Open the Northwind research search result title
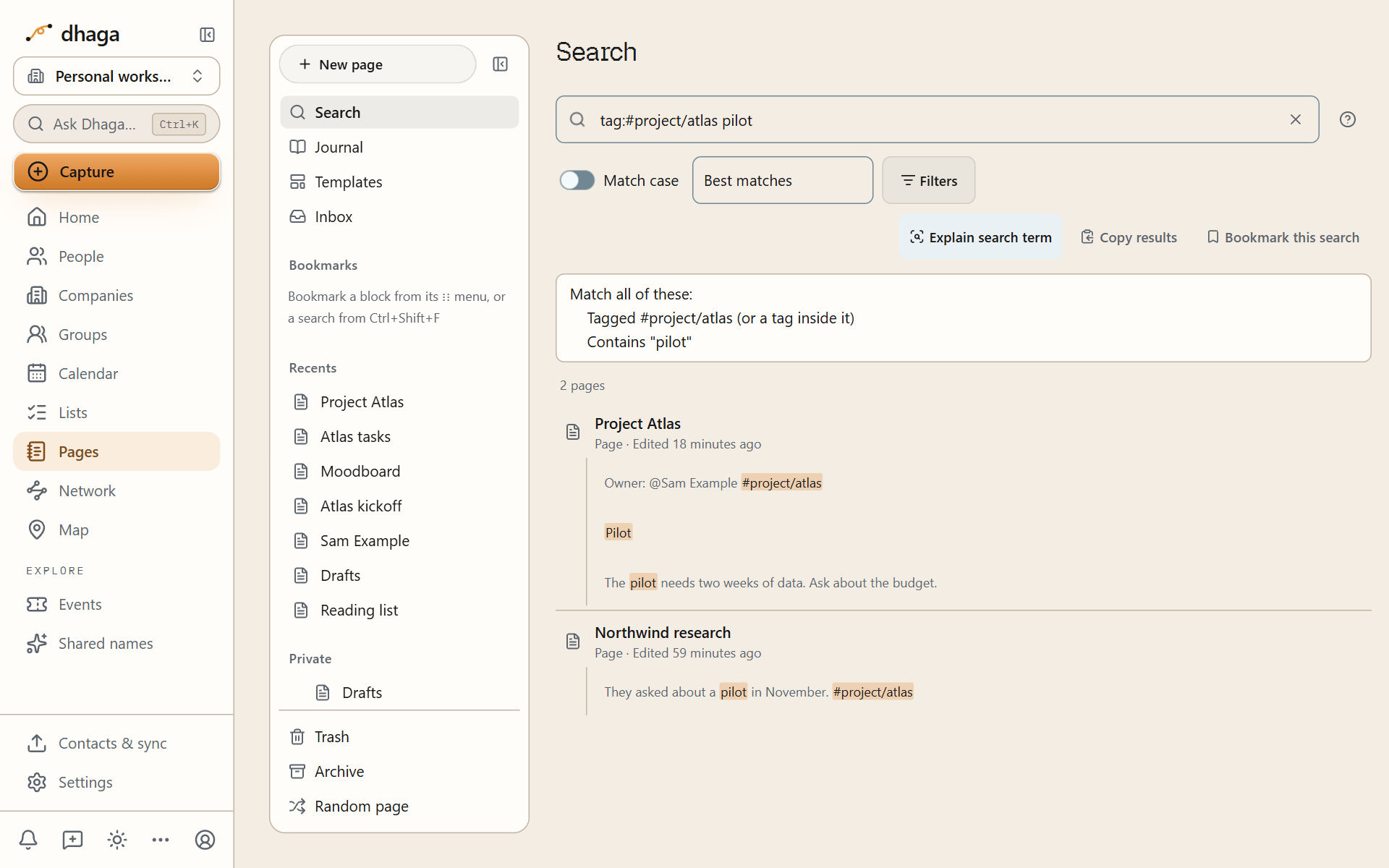Viewport: 1389px width, 868px height. pyautogui.click(x=663, y=632)
